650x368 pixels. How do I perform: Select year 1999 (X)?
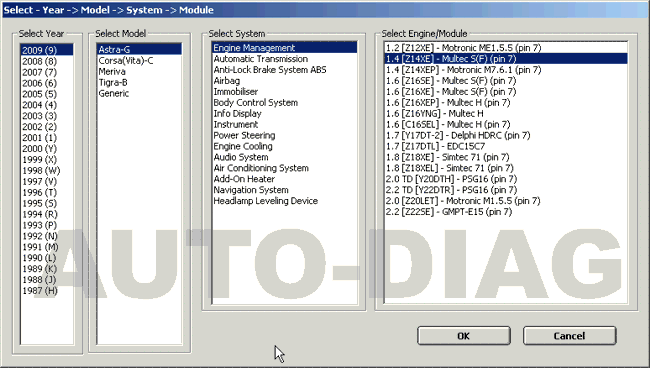(x=47, y=159)
